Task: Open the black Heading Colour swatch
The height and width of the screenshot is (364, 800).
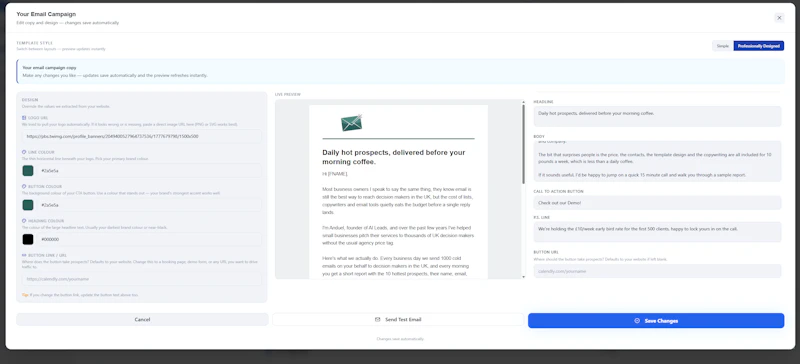Action: coord(28,239)
